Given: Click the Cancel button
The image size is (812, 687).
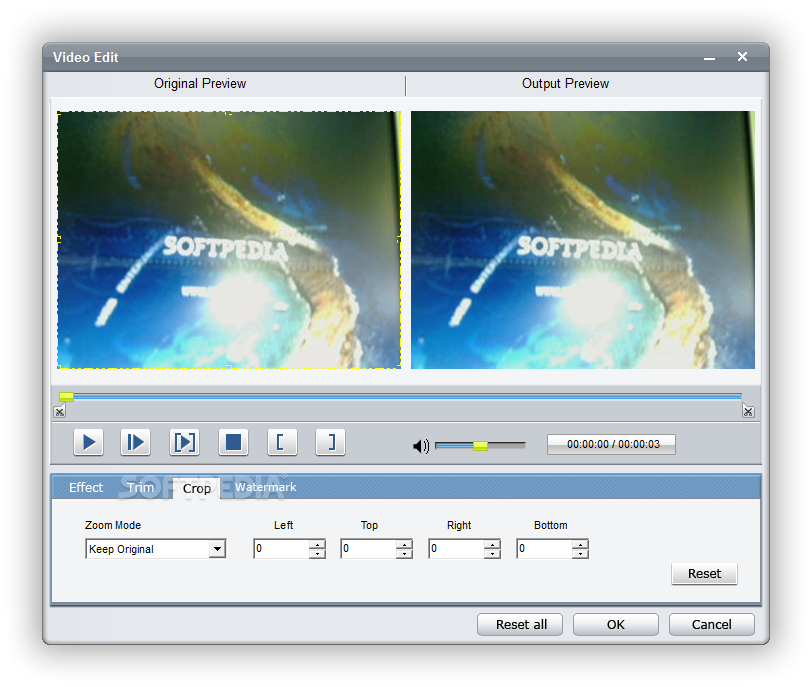Looking at the screenshot, I should click(712, 624).
